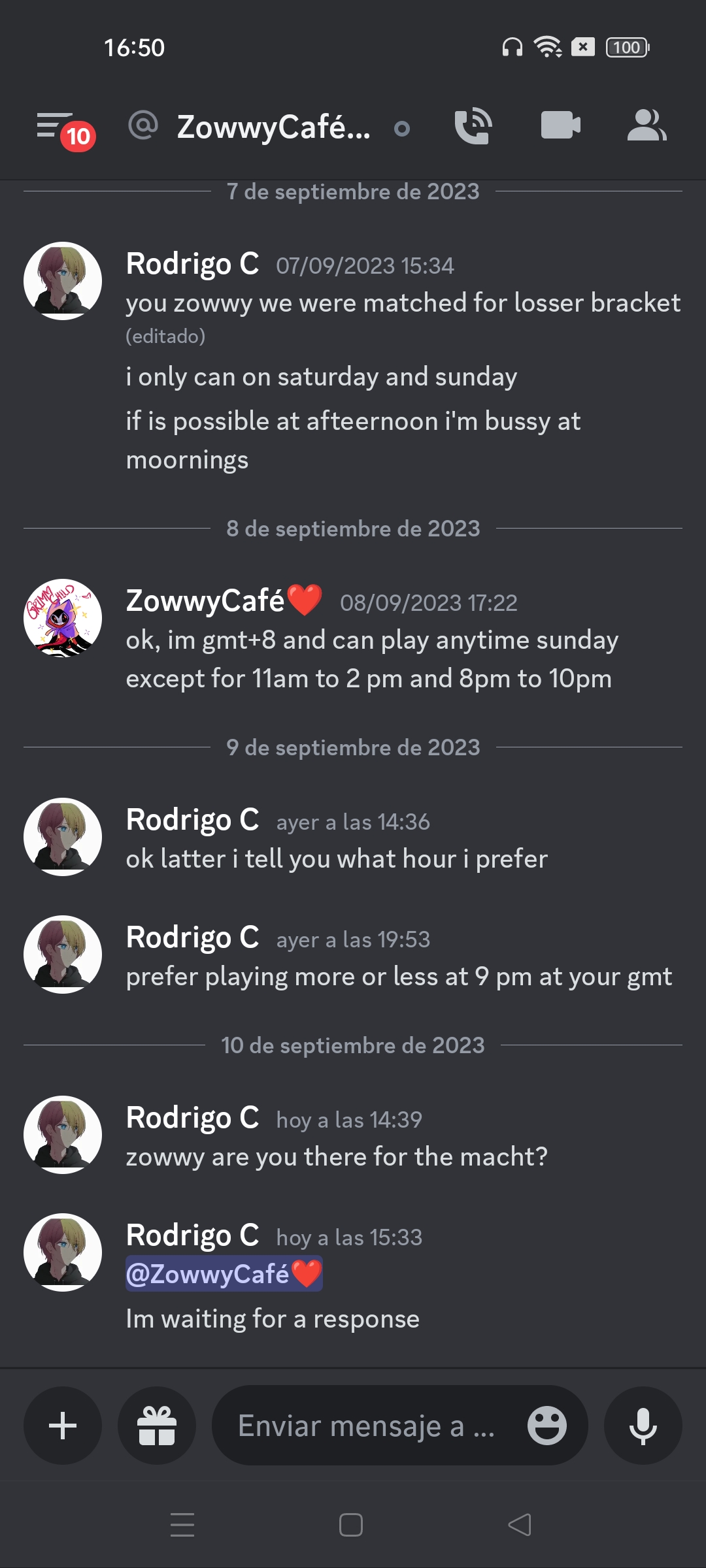The image size is (706, 1568).
Task: Start a voice call with ZowwyCafé
Action: (x=473, y=125)
